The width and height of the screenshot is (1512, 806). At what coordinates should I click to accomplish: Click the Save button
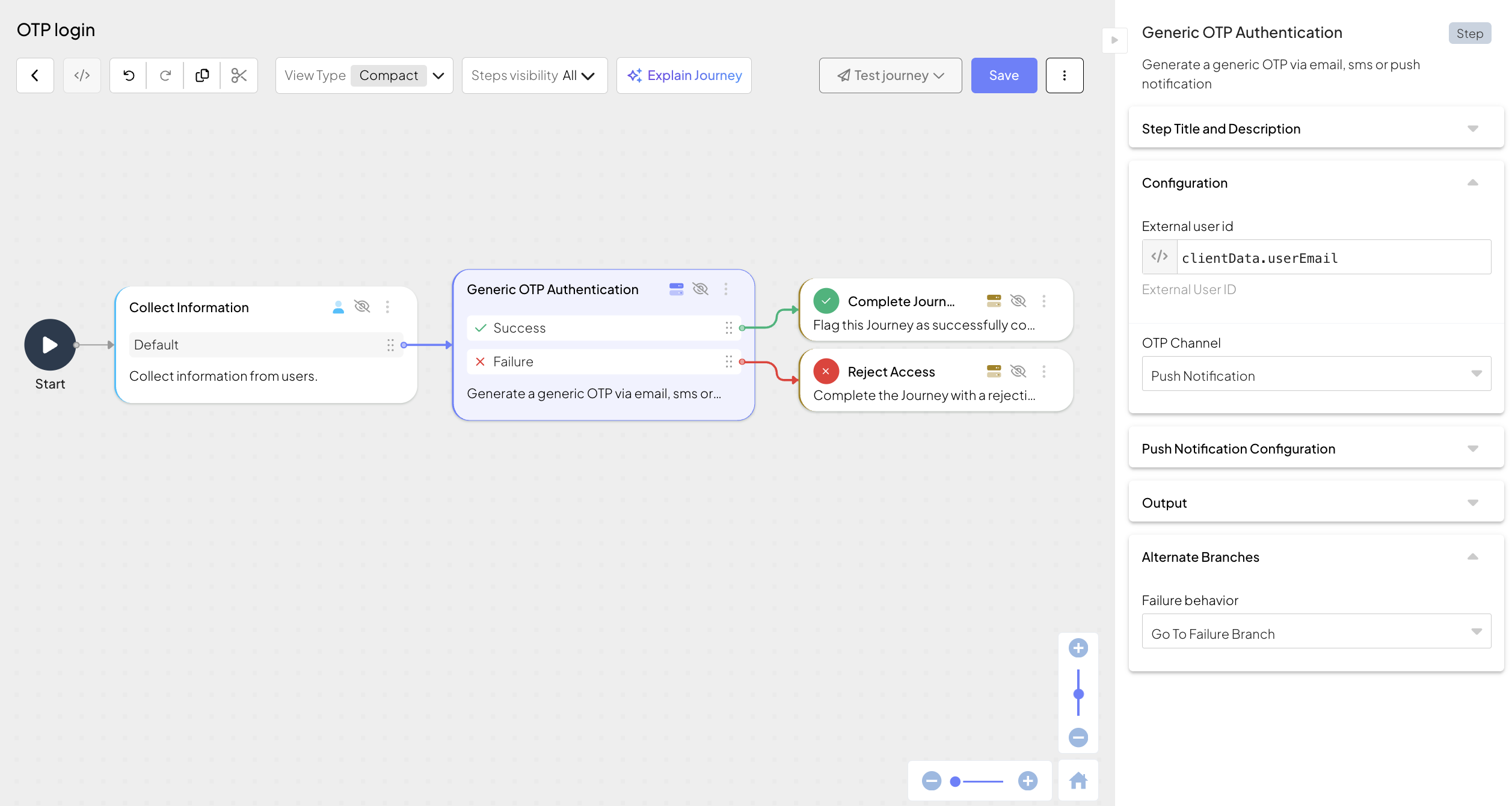(x=1003, y=75)
